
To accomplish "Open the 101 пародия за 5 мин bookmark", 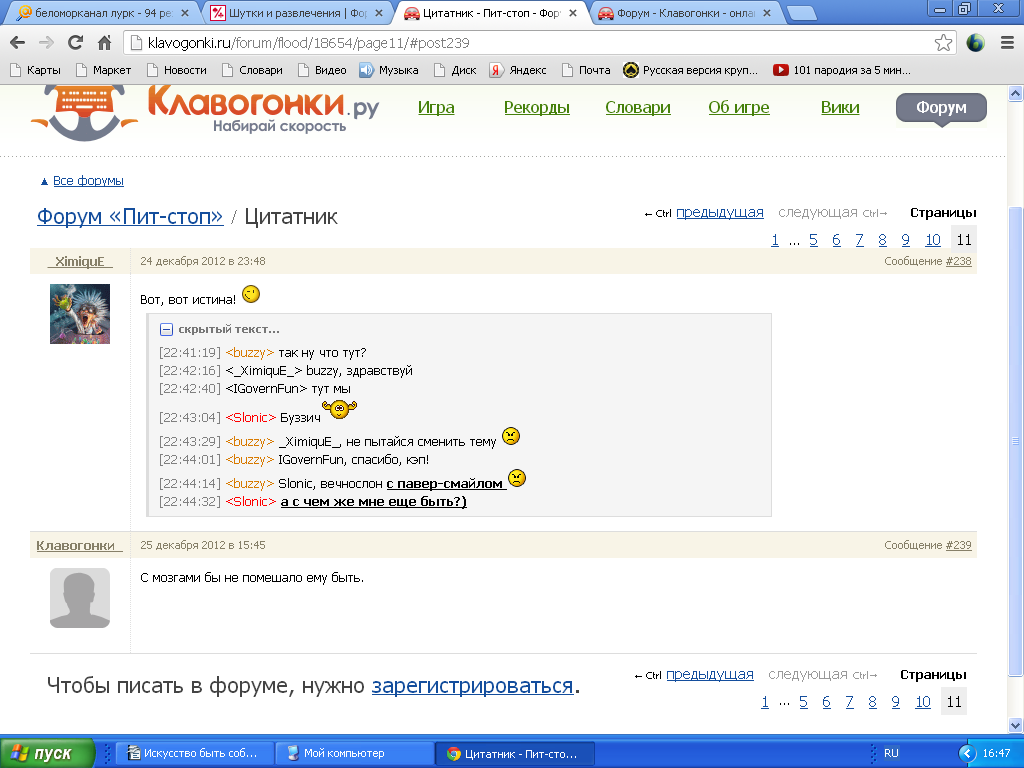I will 842,70.
